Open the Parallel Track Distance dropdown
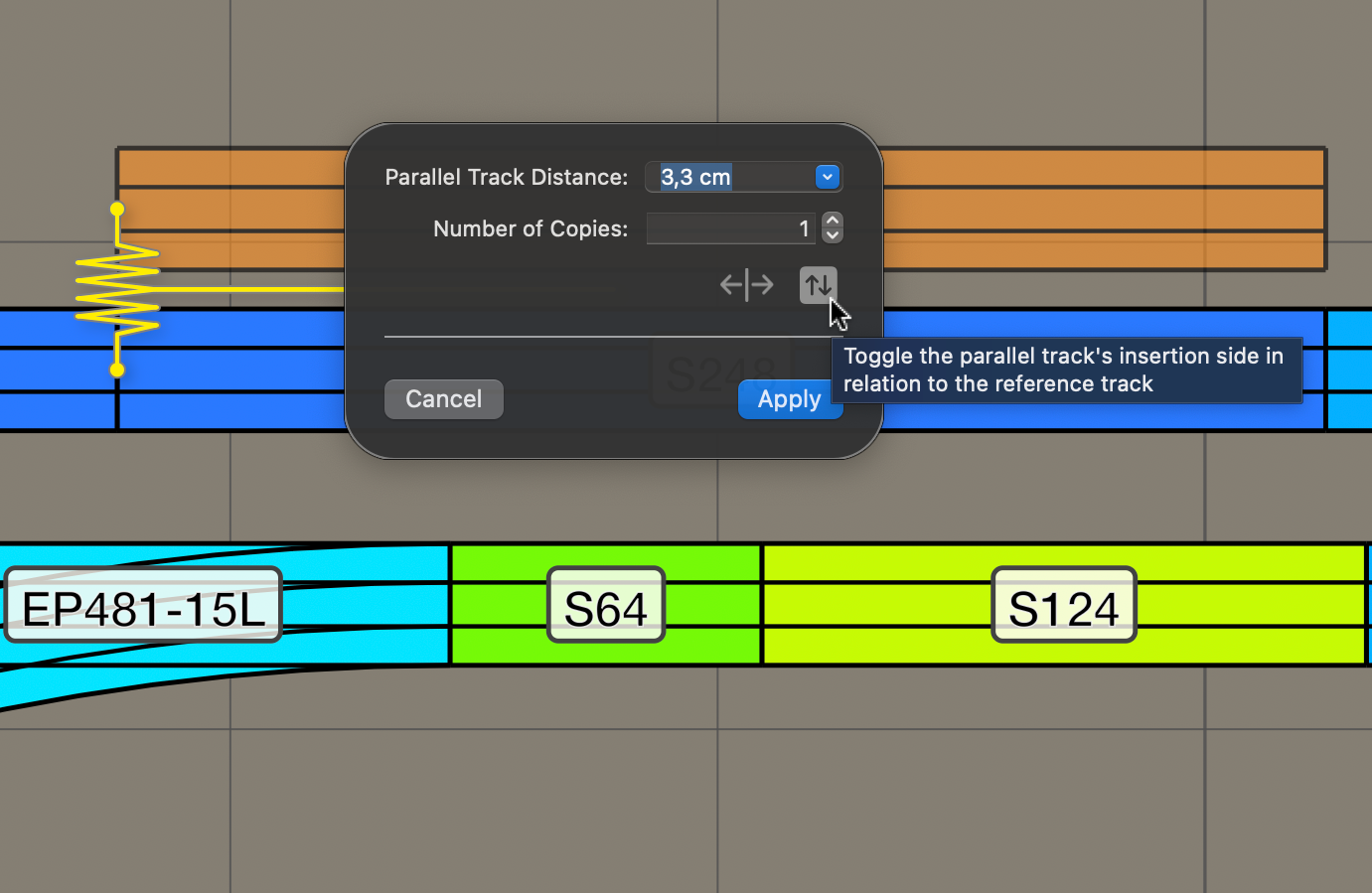1372x893 pixels. pyautogui.click(x=827, y=177)
